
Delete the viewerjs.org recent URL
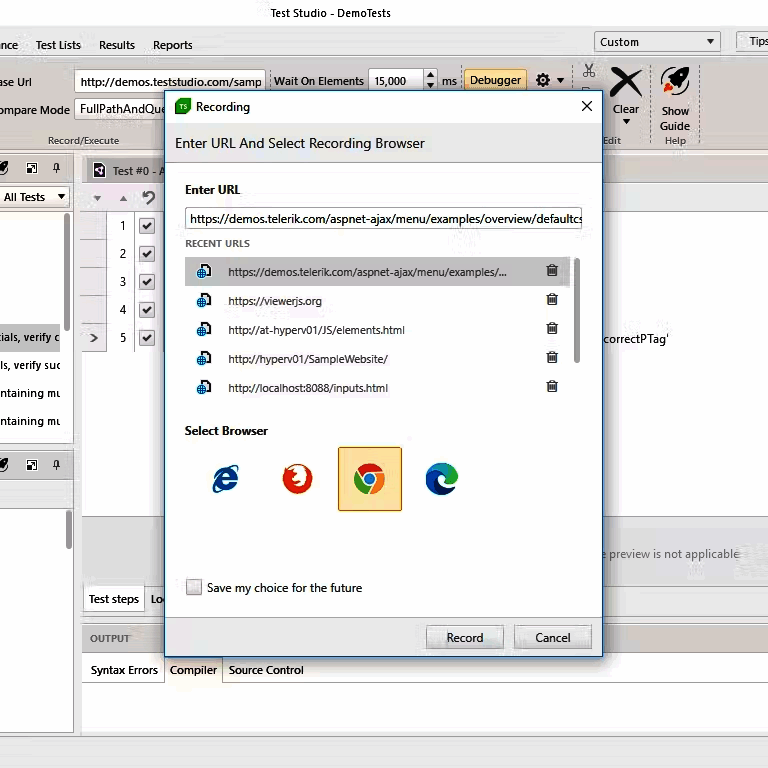coord(552,300)
